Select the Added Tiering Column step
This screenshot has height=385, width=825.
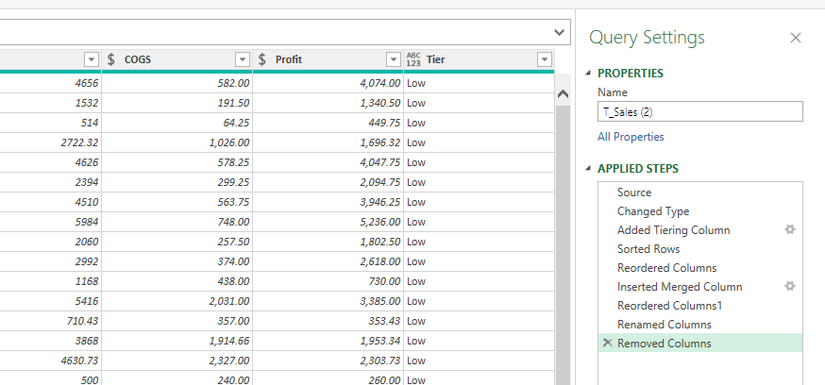(700, 230)
